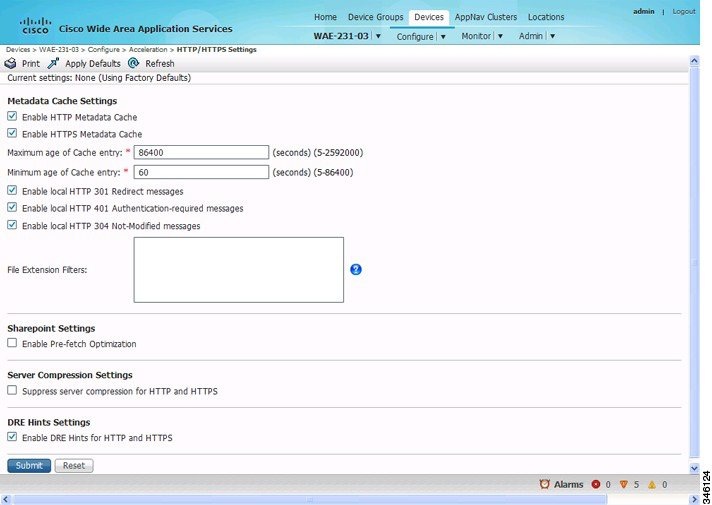Open the AppNav Clusters tab
The image size is (712, 505).
click(486, 17)
